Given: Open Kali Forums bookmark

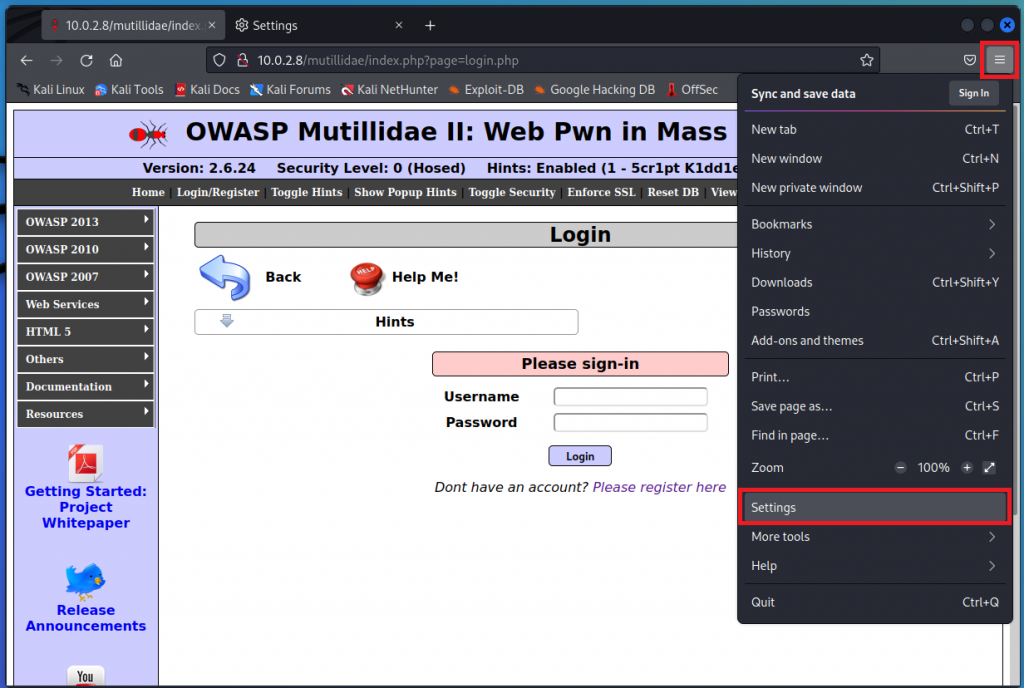Looking at the screenshot, I should click(x=290, y=89).
